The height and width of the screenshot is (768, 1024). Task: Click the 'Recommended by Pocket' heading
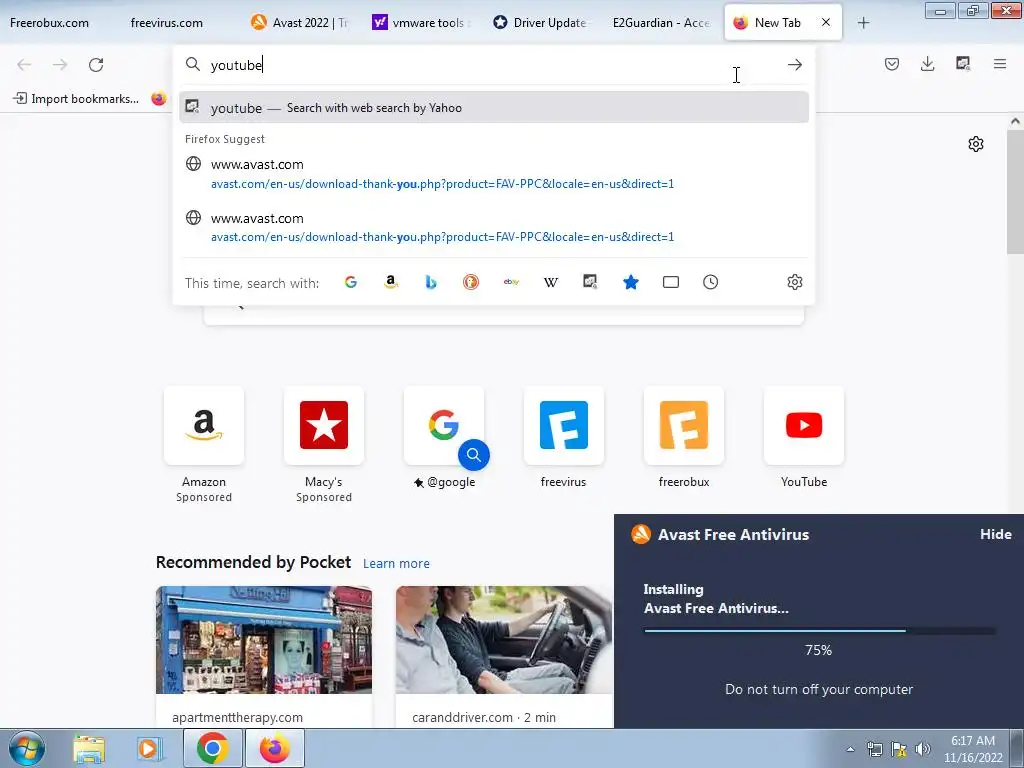click(253, 562)
